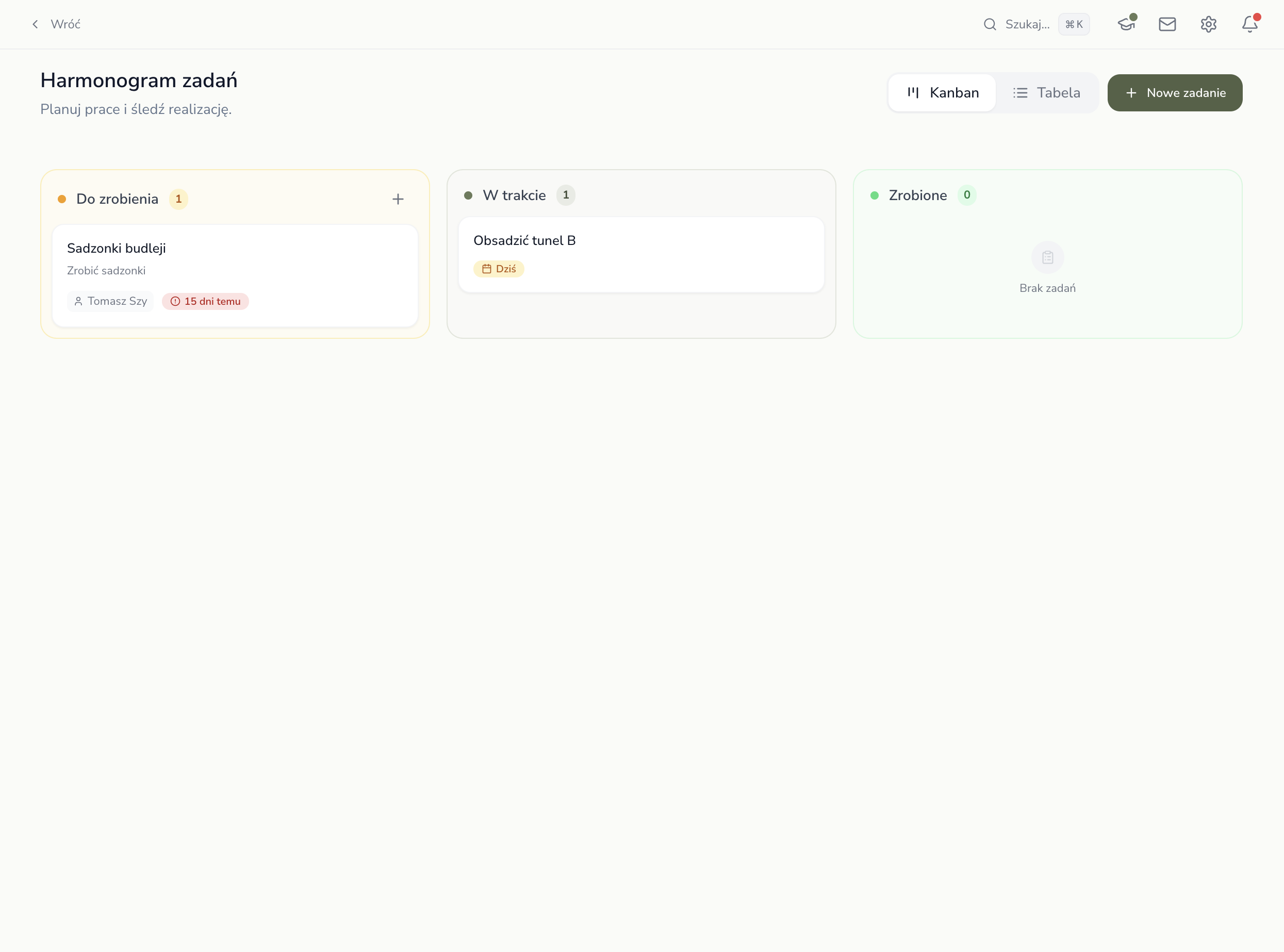The image size is (1284, 952).
Task: Add a task to Do zrobienia column
Action: (398, 200)
